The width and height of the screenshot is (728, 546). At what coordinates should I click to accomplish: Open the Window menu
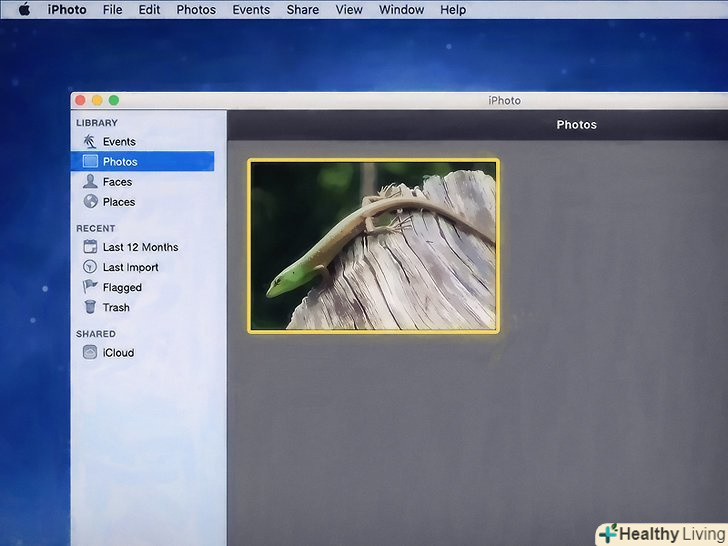coord(401,10)
